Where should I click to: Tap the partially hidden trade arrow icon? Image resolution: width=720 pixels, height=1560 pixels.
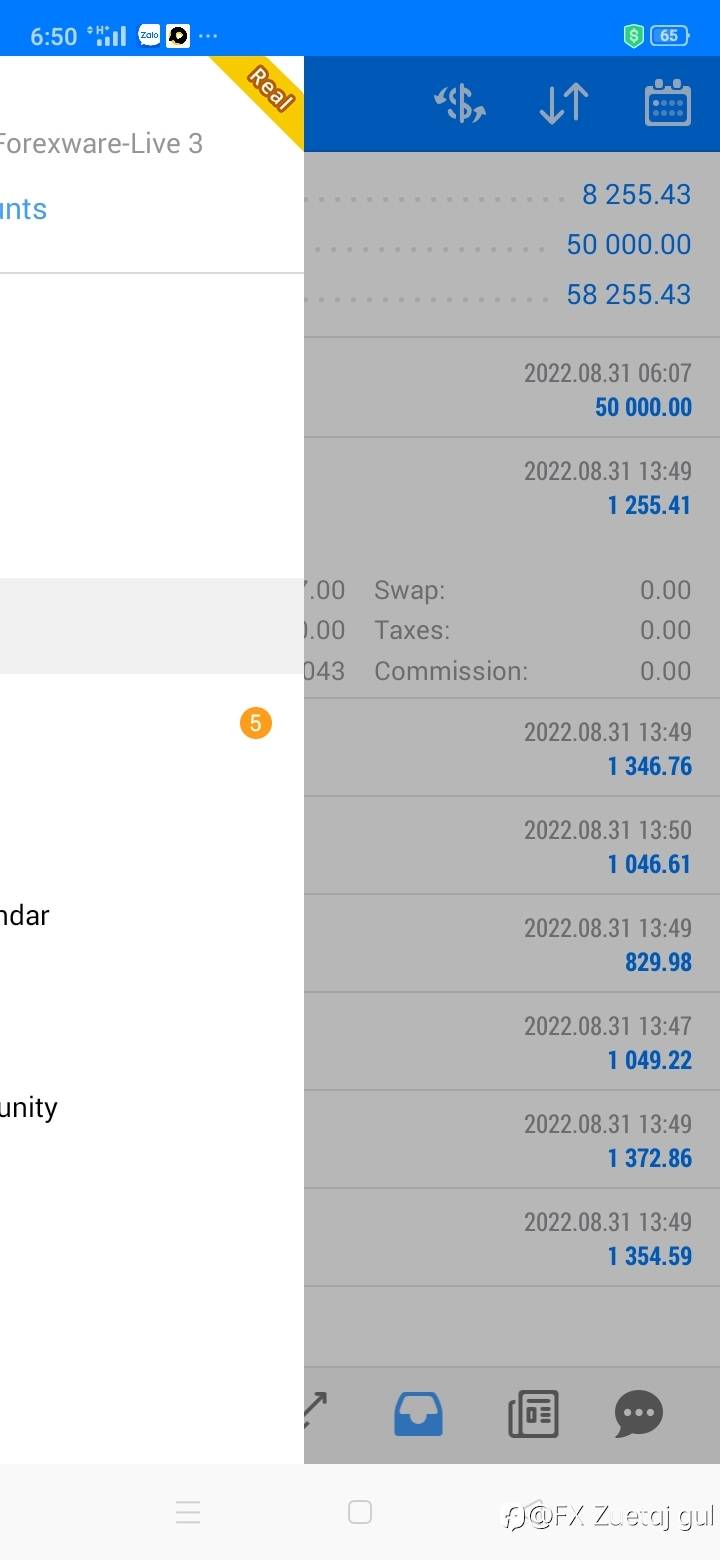314,1410
